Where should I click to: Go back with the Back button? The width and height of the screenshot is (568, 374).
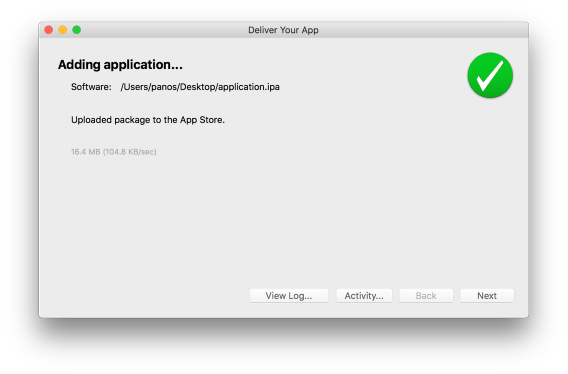click(x=426, y=296)
